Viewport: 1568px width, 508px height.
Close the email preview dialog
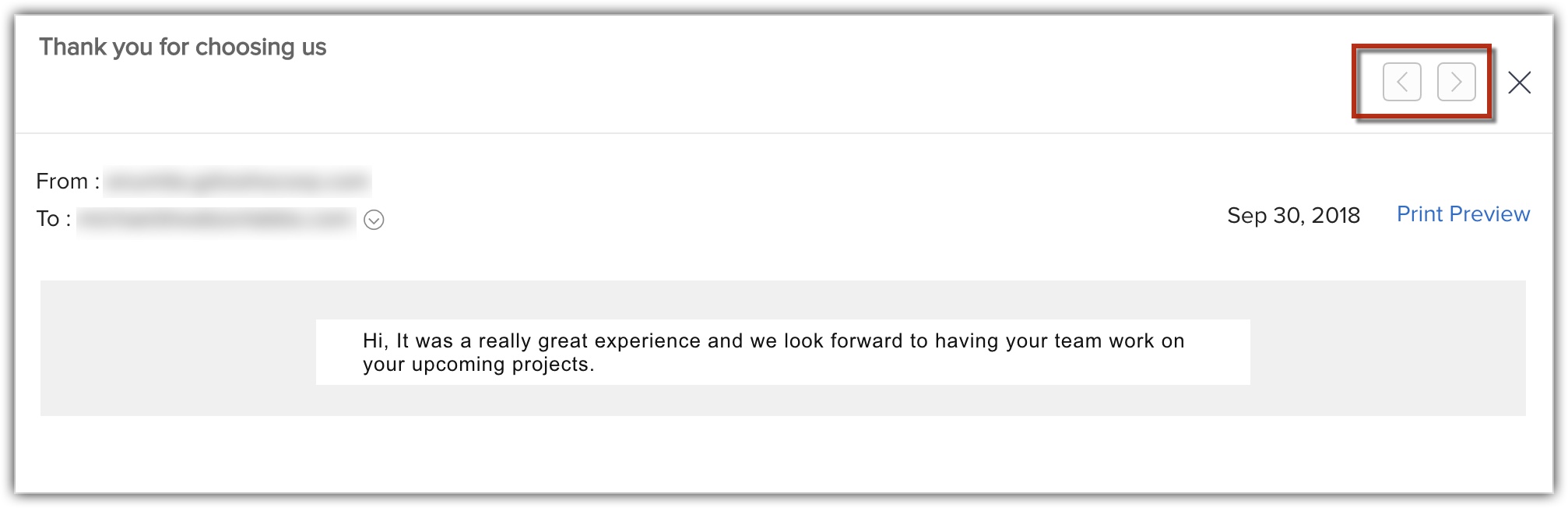1519,83
